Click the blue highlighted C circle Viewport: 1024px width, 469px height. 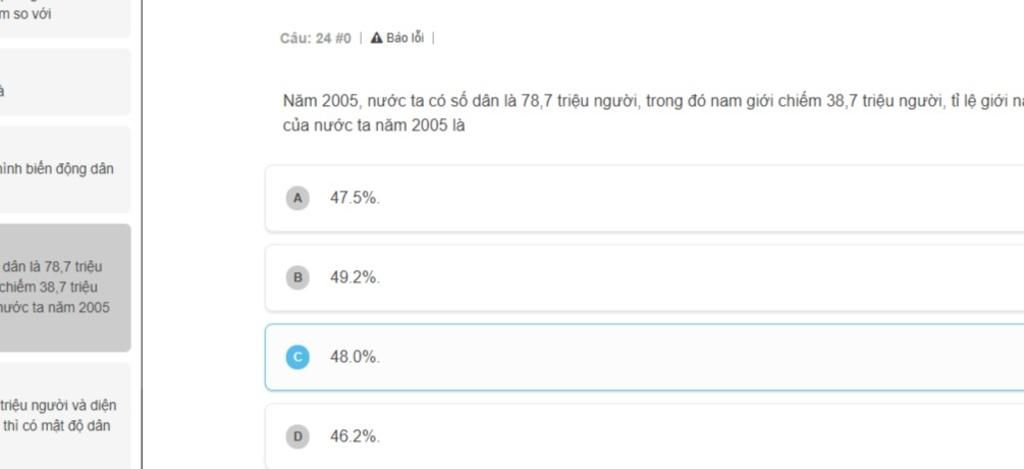coord(297,357)
